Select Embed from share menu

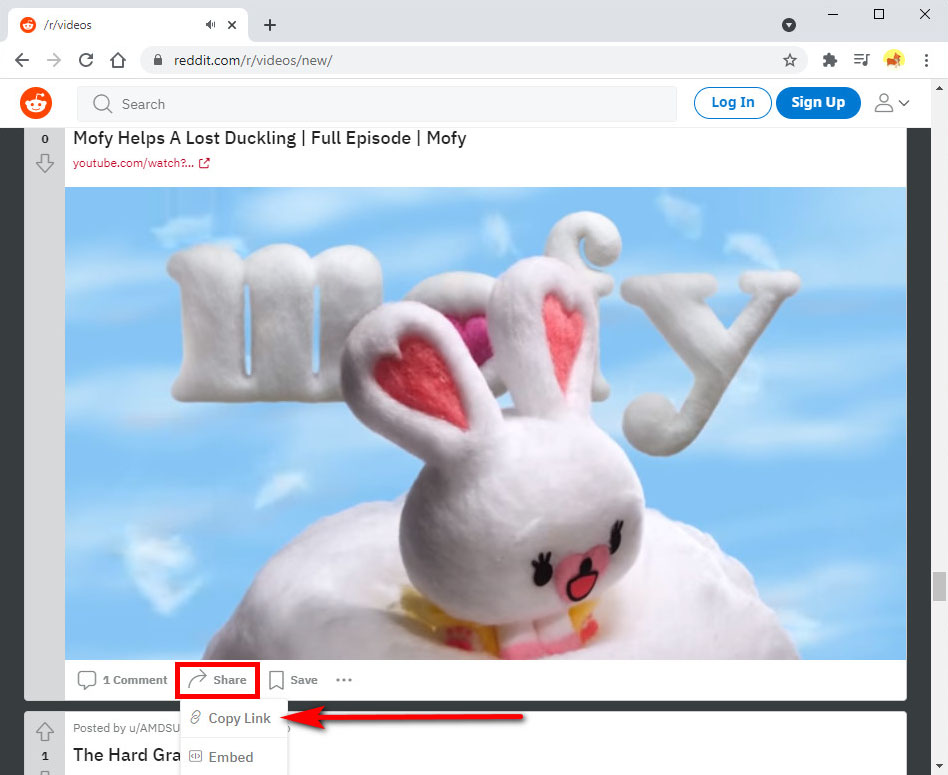pyautogui.click(x=234, y=757)
